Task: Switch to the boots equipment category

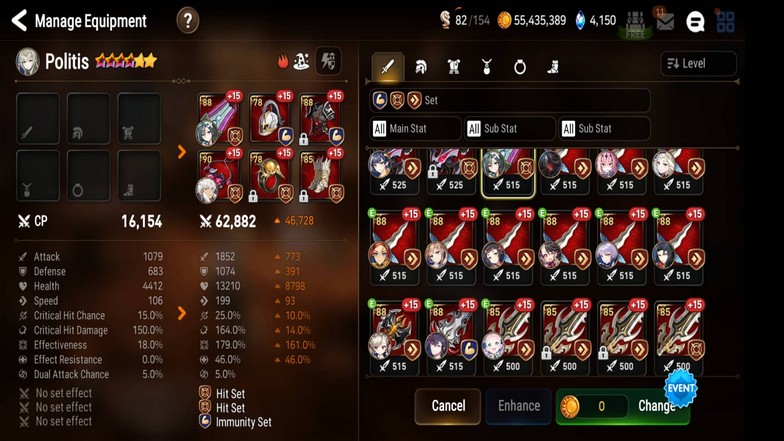Action: [x=552, y=66]
